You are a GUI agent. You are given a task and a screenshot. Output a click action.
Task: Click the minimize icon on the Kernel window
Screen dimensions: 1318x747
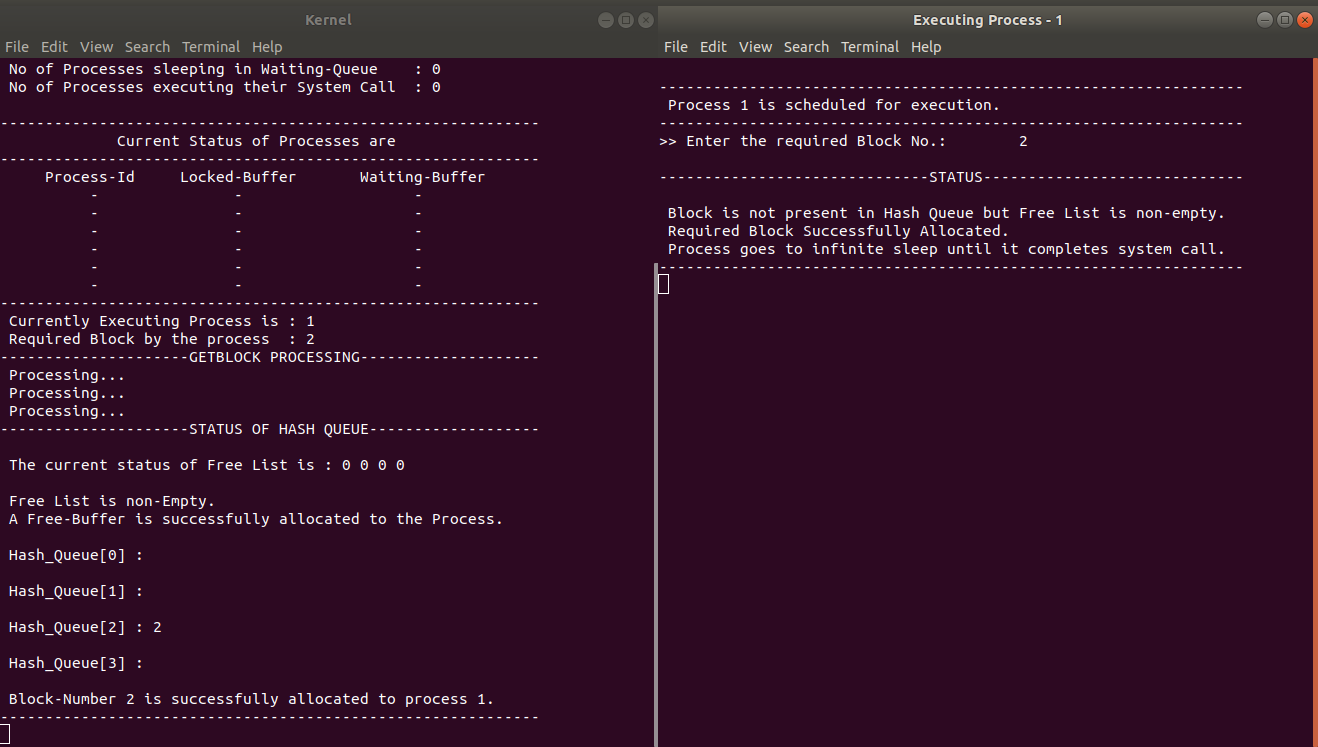(605, 19)
